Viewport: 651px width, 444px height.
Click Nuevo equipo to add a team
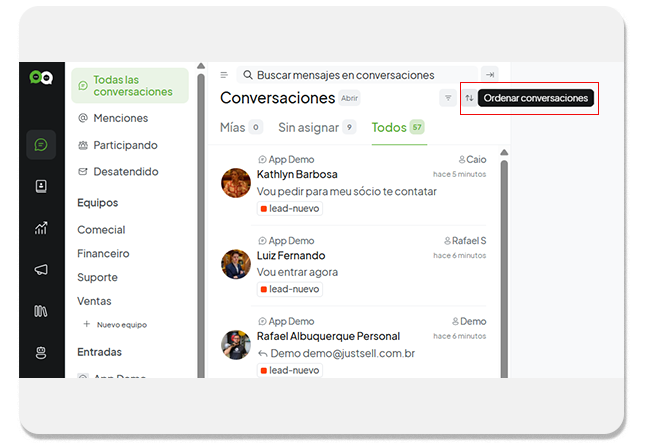pyautogui.click(x=120, y=325)
